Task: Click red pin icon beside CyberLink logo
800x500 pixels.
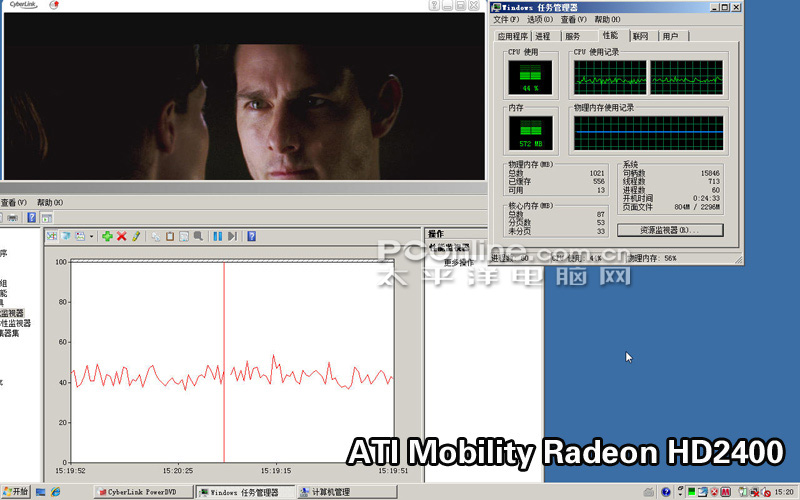Action: 54,5
